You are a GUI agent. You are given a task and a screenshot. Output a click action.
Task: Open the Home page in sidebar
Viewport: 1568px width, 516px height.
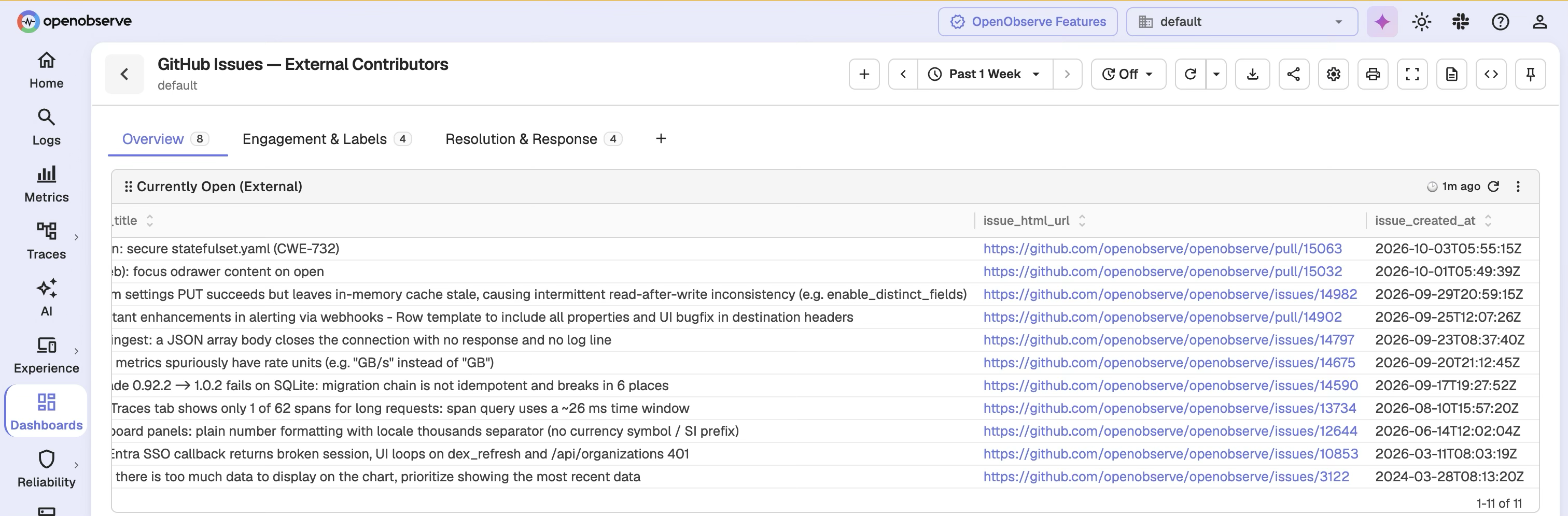[x=46, y=70]
